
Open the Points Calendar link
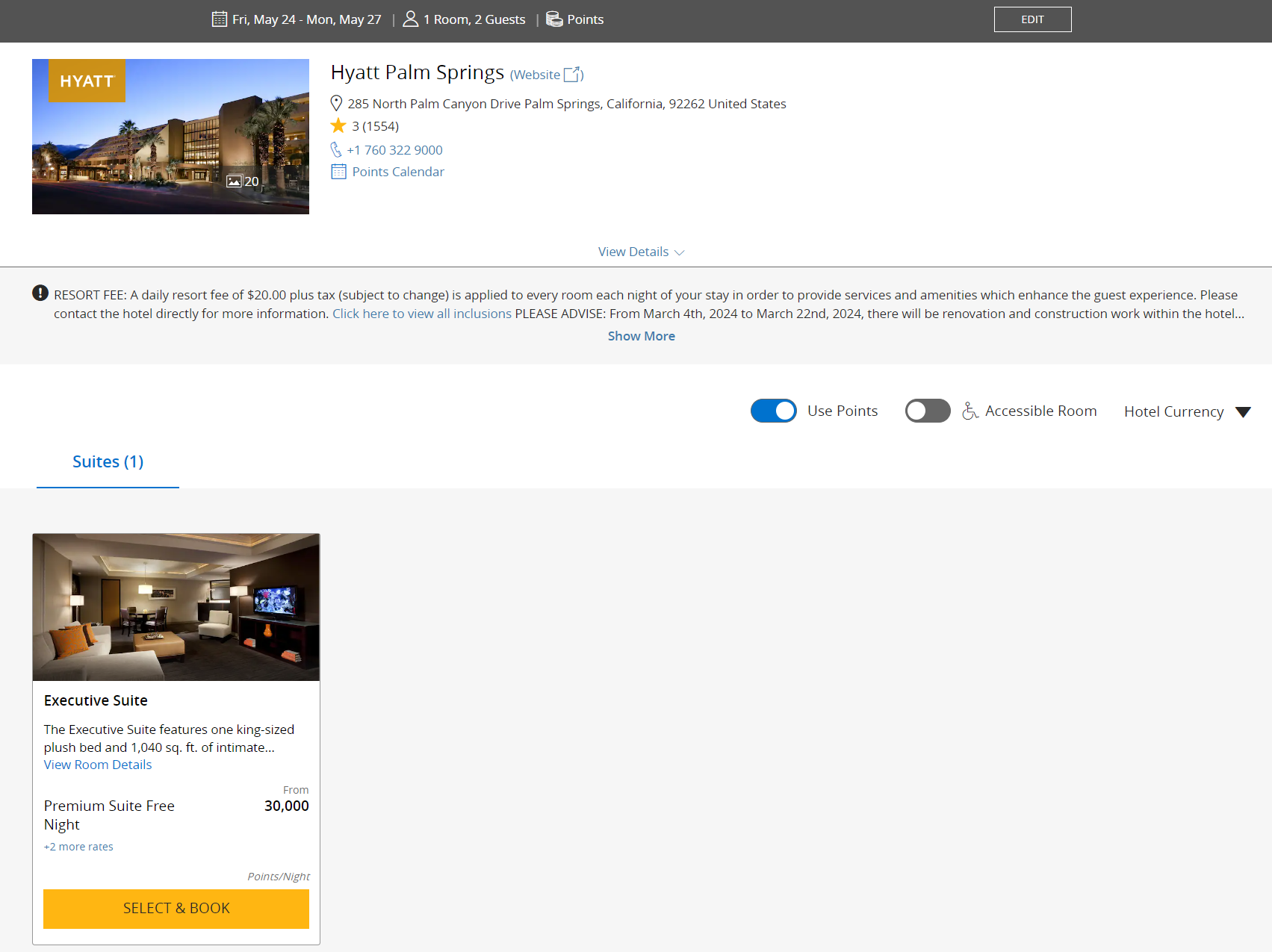pyautogui.click(x=398, y=172)
